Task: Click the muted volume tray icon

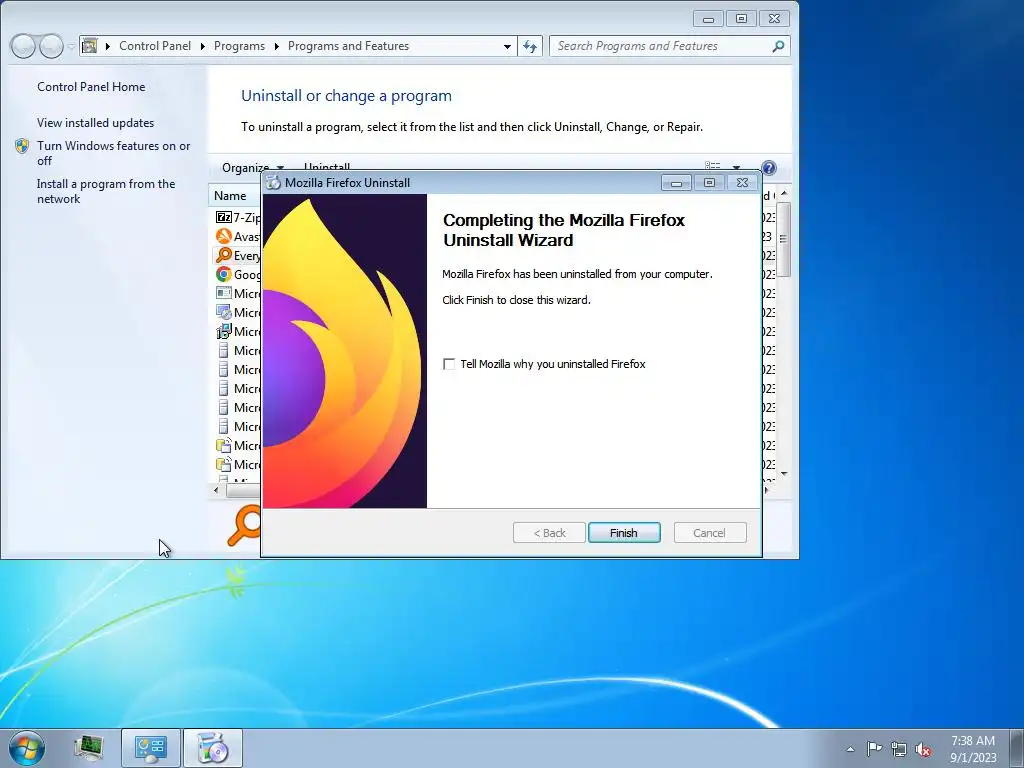Action: click(x=923, y=749)
